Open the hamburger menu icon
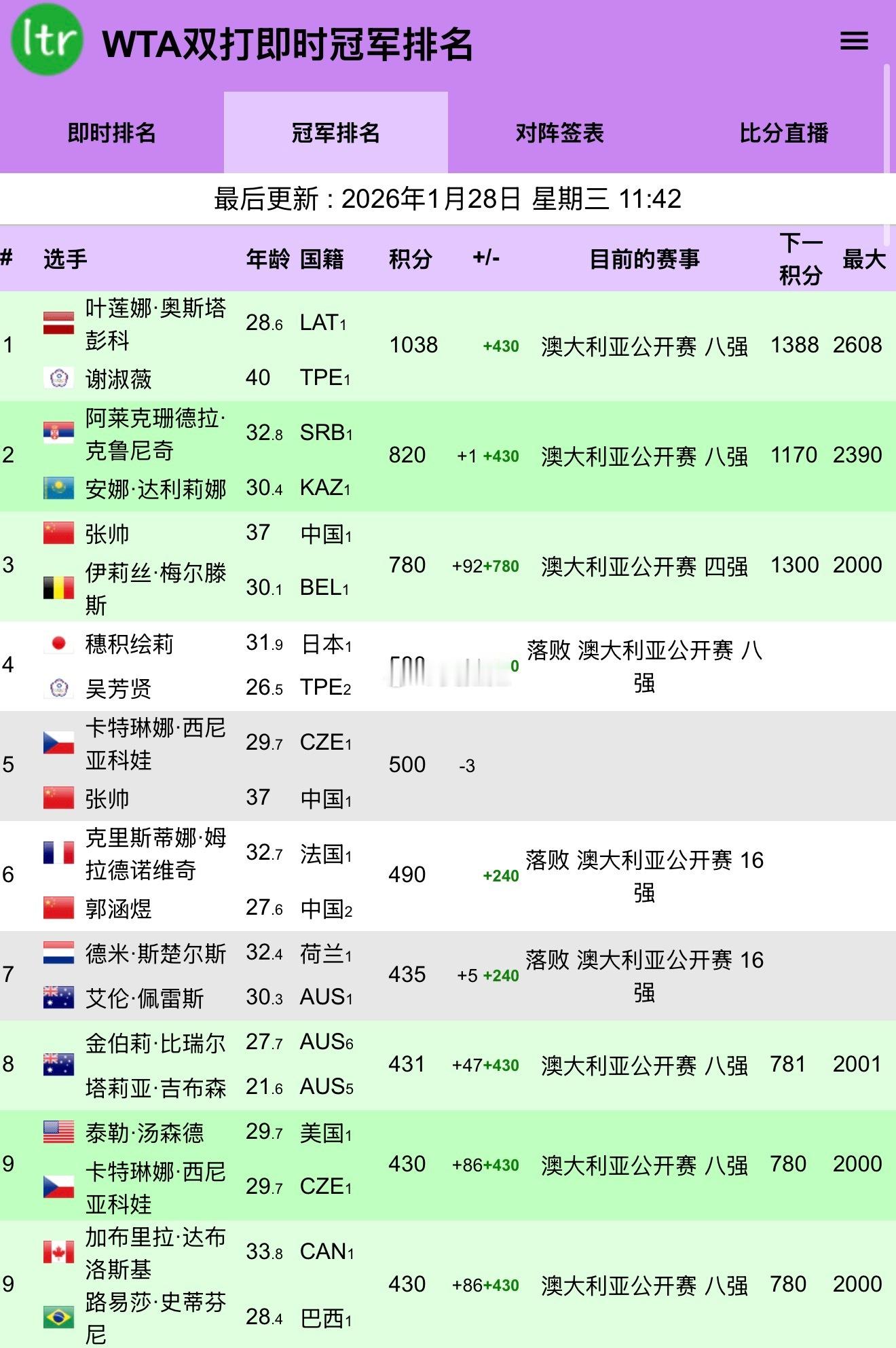 854,41
